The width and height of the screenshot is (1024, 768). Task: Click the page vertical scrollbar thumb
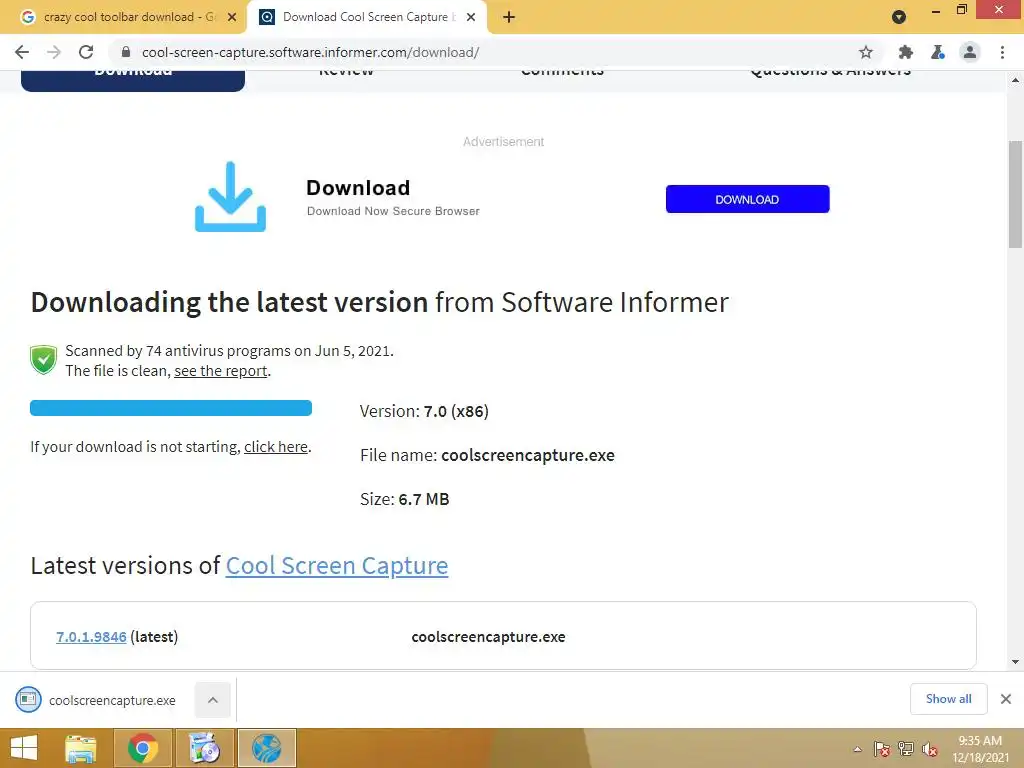coord(1015,194)
